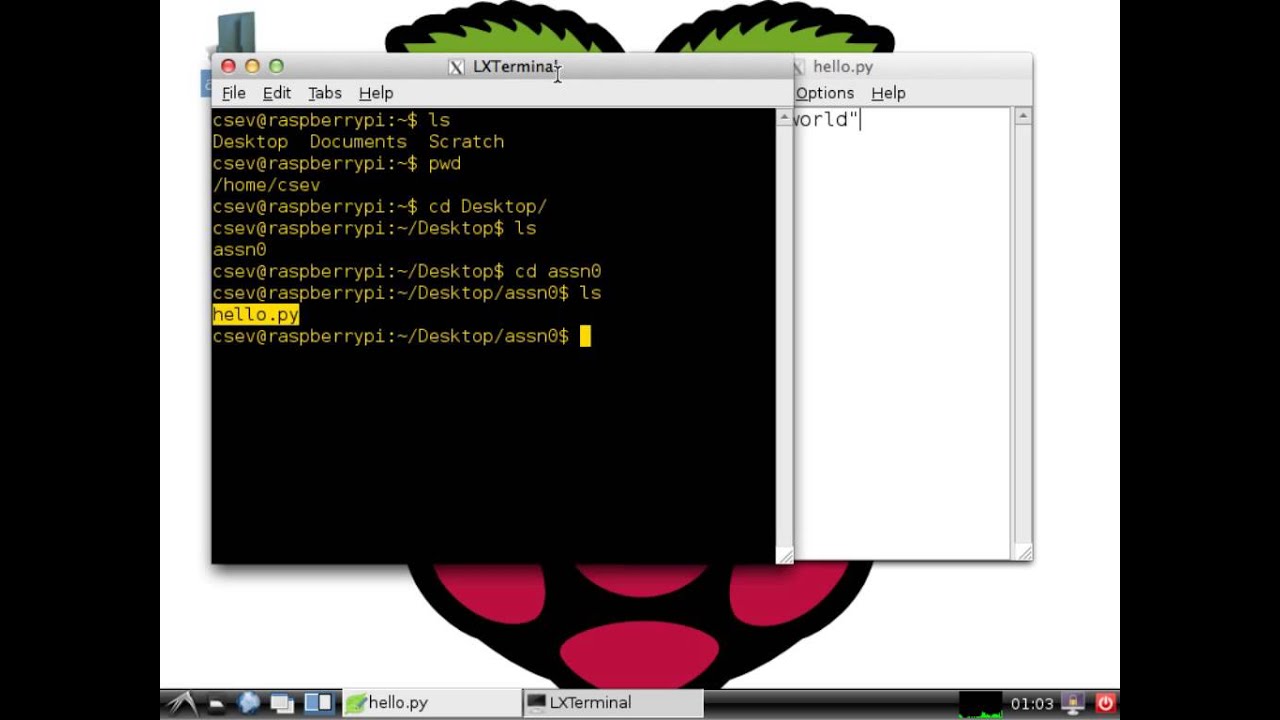Click the hello.py window title text
This screenshot has width=1280, height=720.
(x=843, y=67)
